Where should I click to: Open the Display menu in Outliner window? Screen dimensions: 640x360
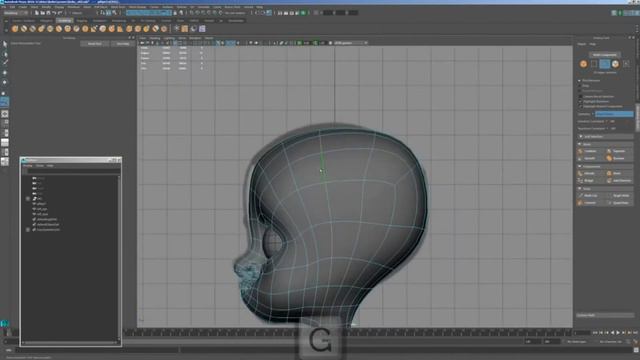click(27, 166)
